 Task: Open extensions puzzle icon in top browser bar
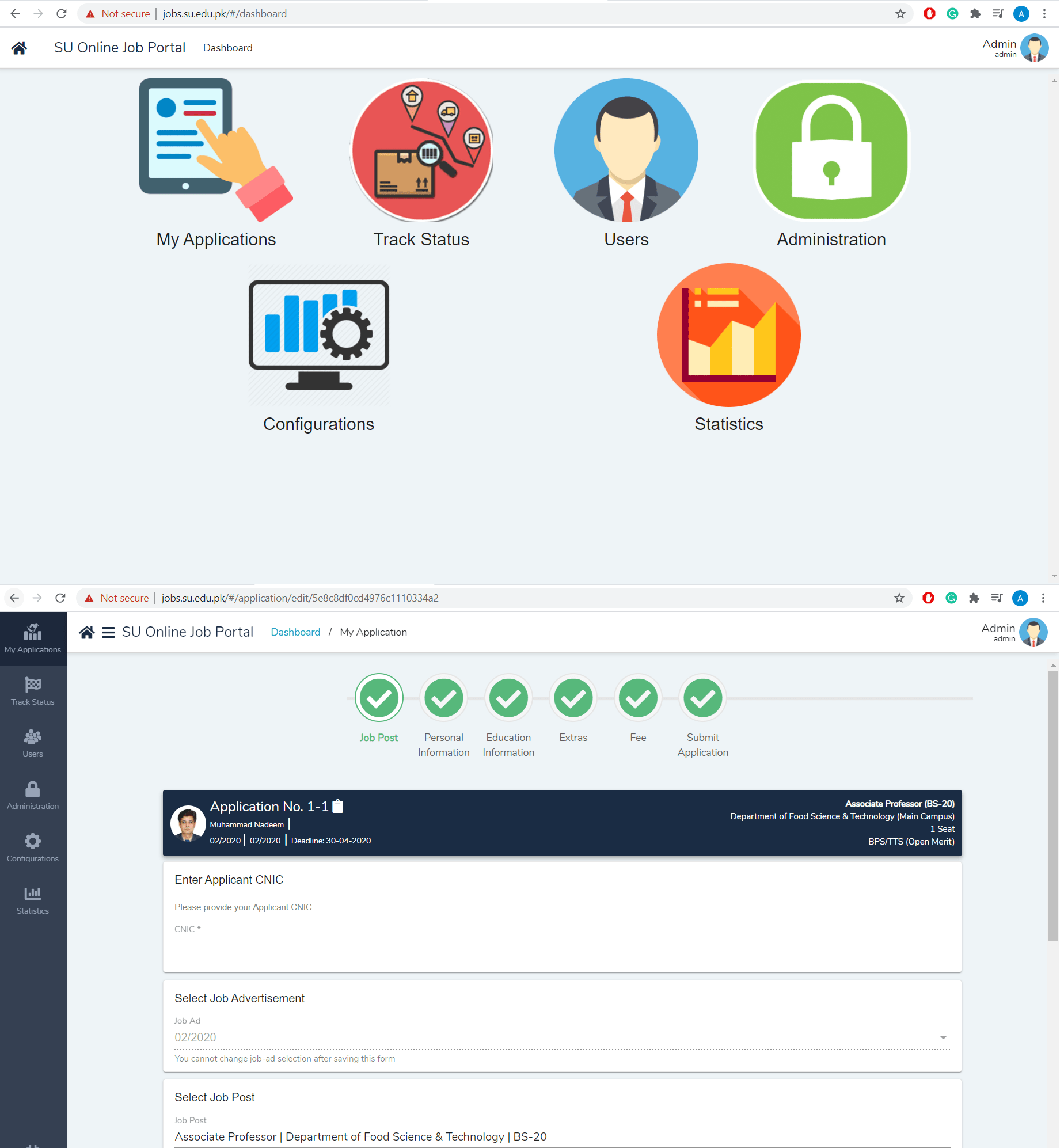(x=975, y=13)
